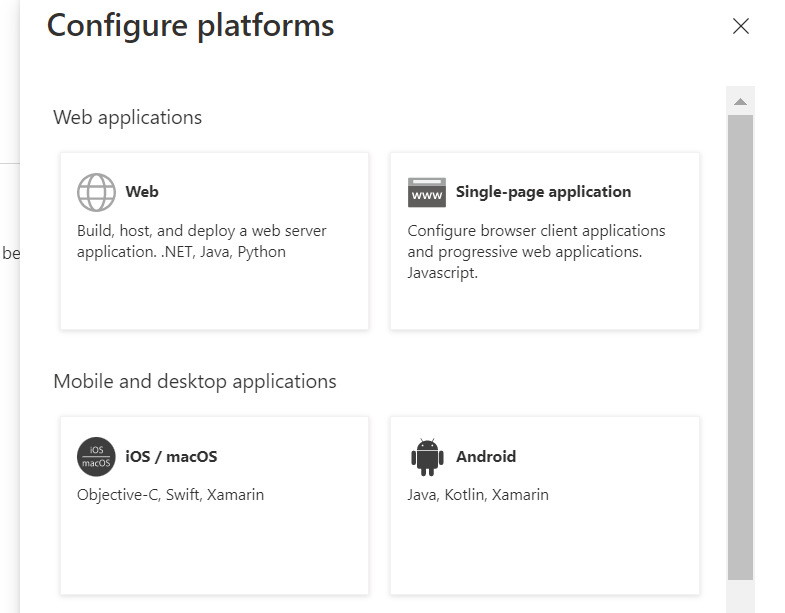Click the 'Build, host, and deploy' description

point(201,241)
